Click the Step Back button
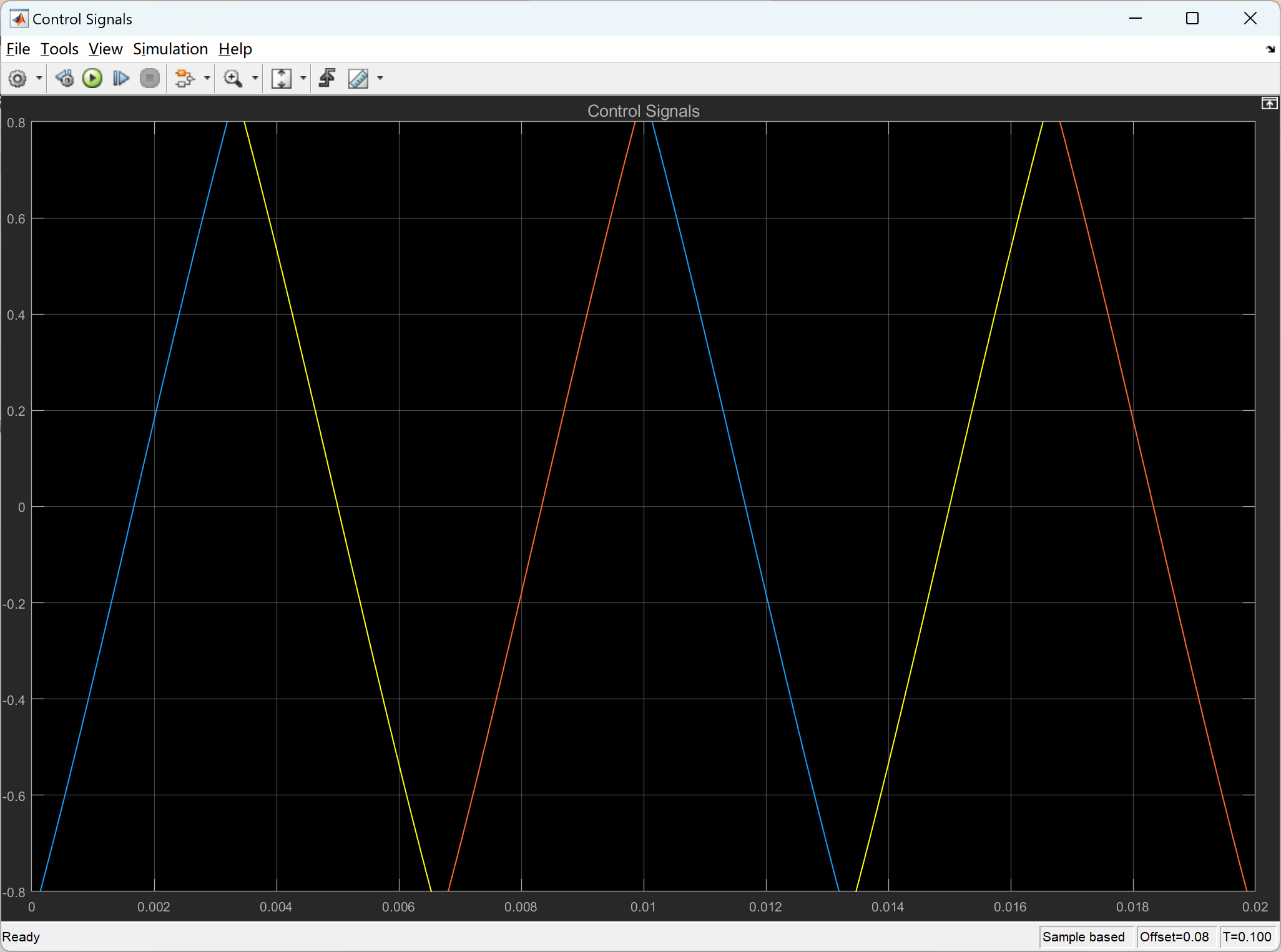 tap(64, 79)
